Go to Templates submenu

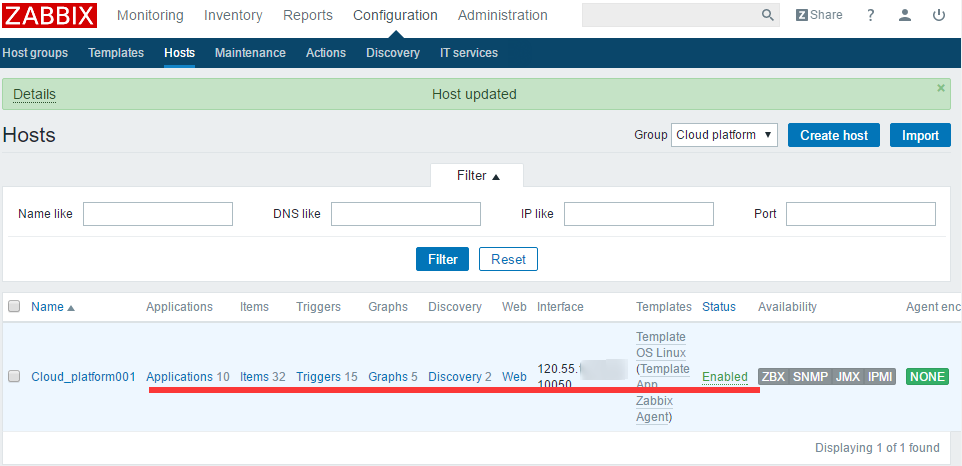[x=116, y=53]
